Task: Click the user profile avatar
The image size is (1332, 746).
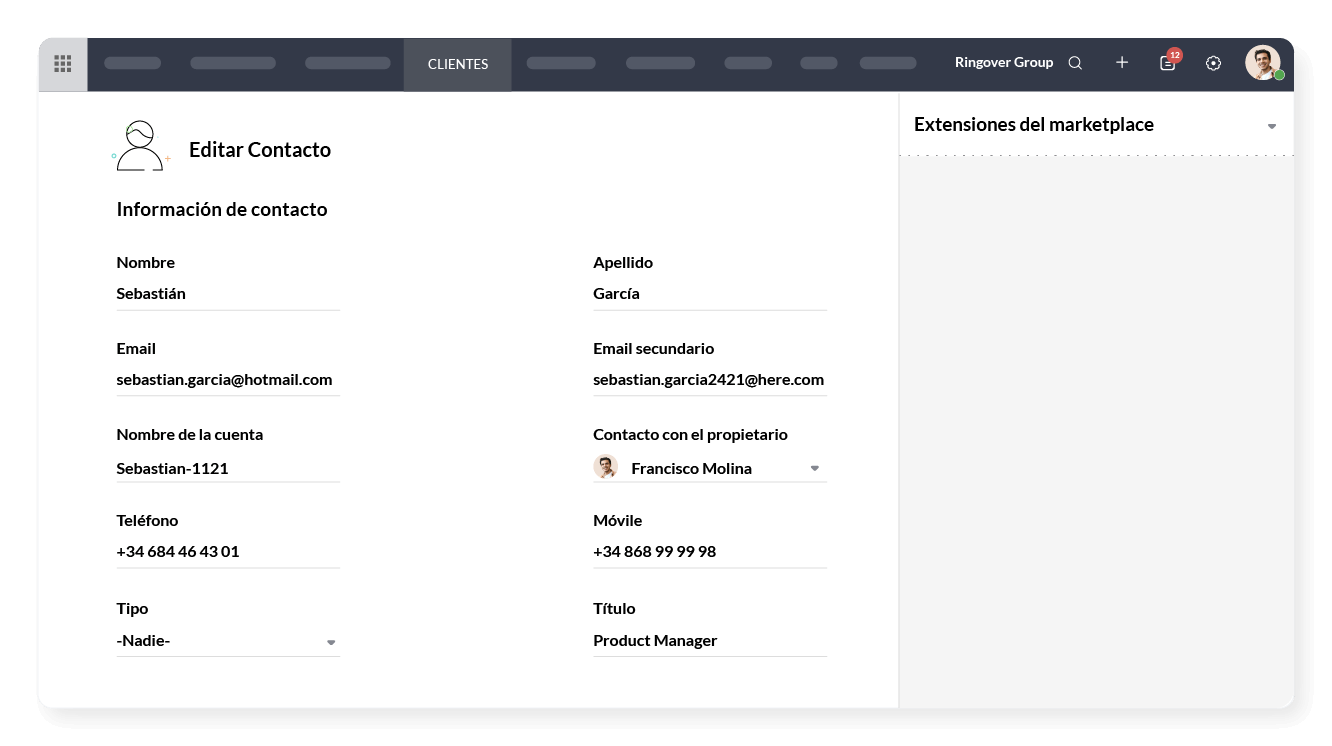Action: point(1264,62)
